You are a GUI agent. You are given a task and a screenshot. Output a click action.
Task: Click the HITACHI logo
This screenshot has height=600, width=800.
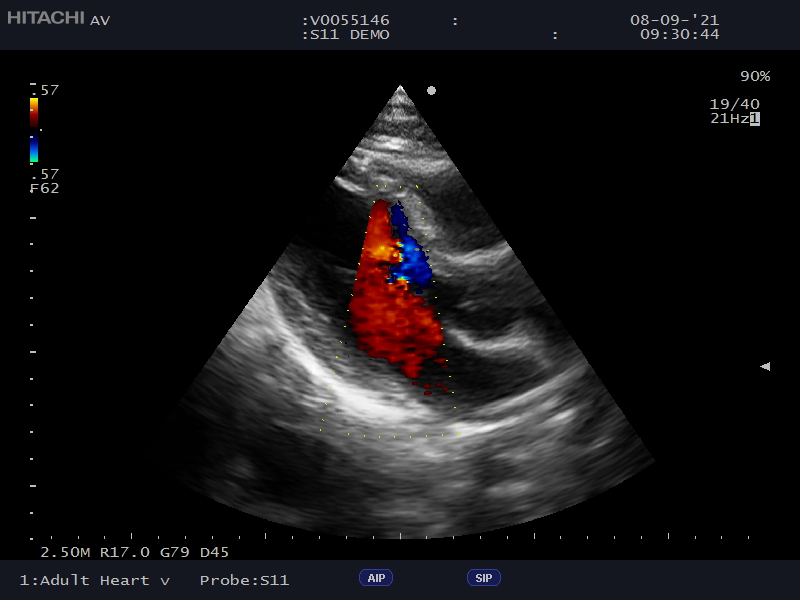[45, 19]
